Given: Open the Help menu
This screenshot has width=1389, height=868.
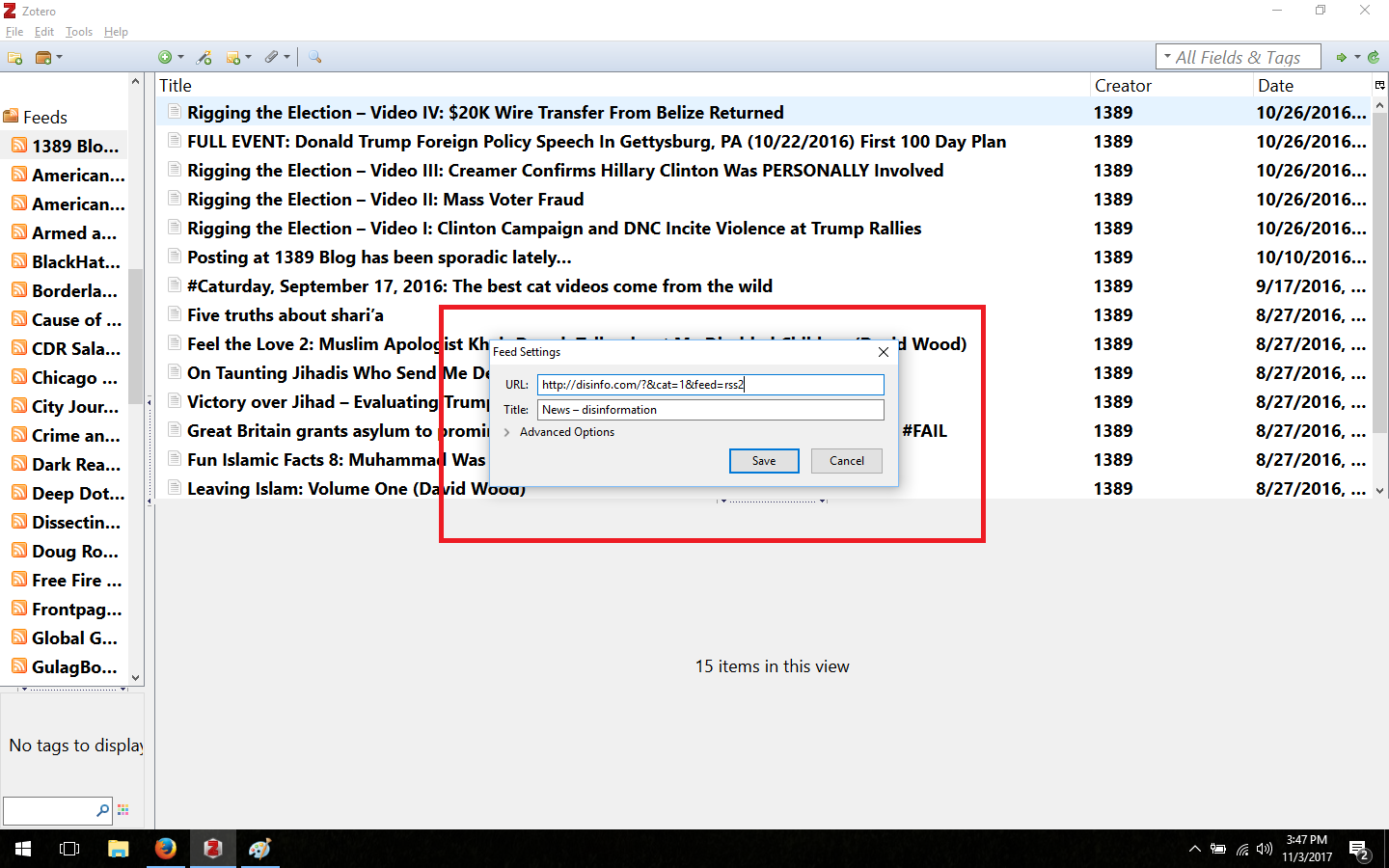Looking at the screenshot, I should [116, 32].
